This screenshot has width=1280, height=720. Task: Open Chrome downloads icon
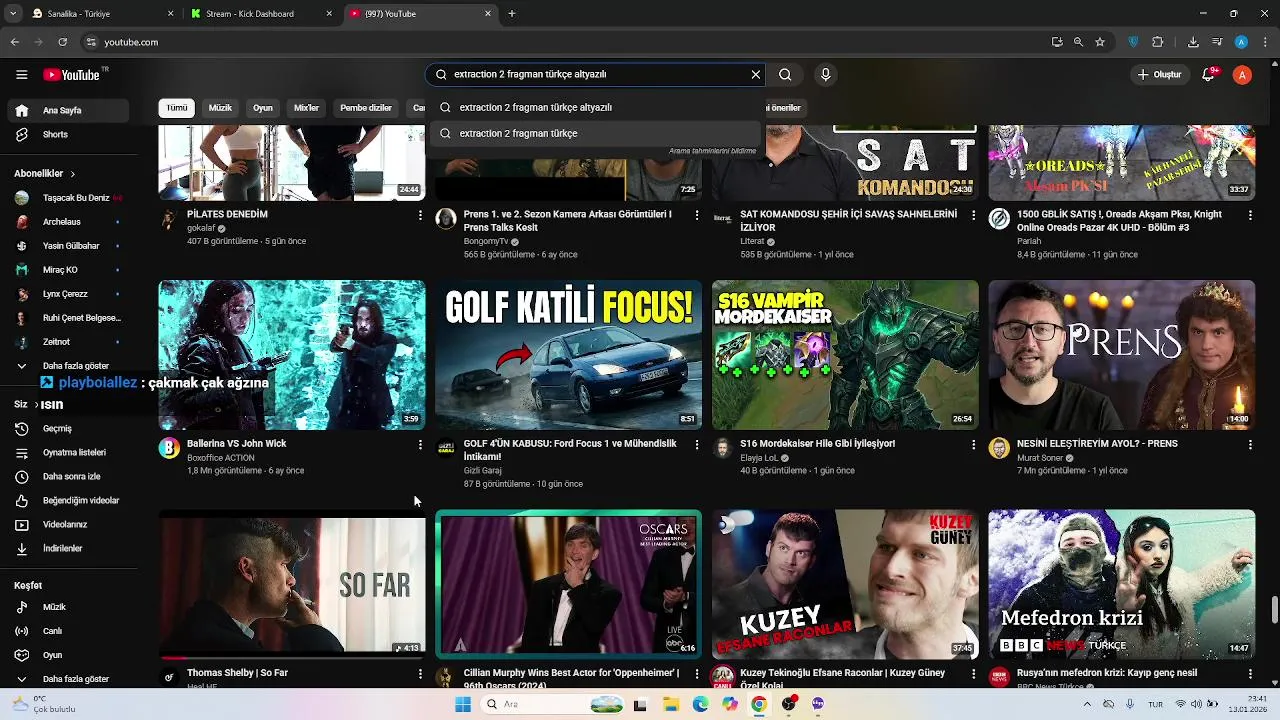(x=1193, y=42)
